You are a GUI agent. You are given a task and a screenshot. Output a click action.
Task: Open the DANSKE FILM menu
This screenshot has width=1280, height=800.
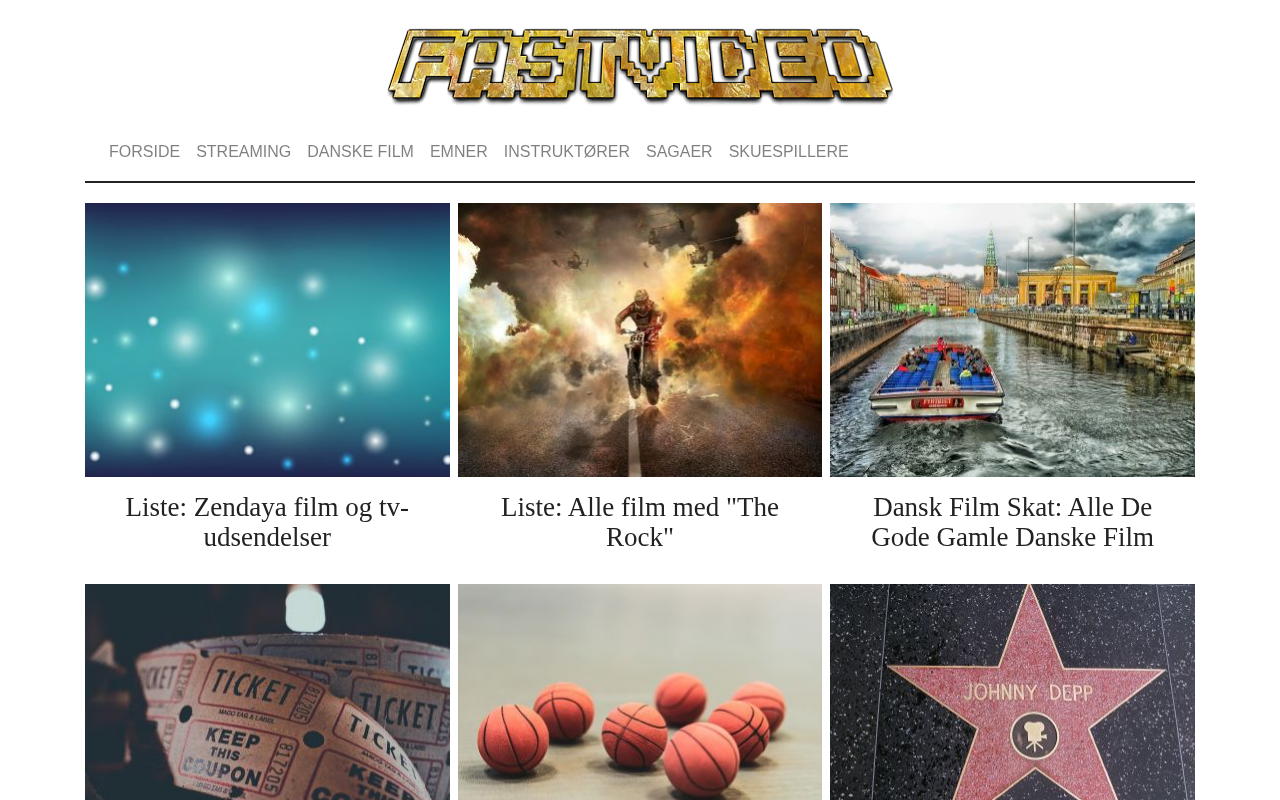point(360,152)
